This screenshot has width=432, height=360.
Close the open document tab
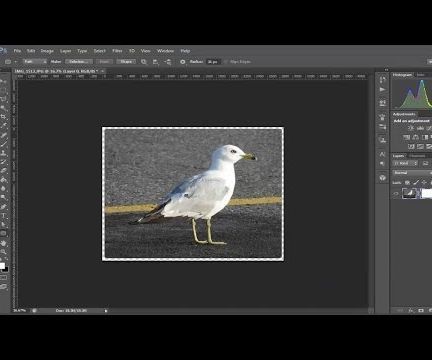pos(103,71)
